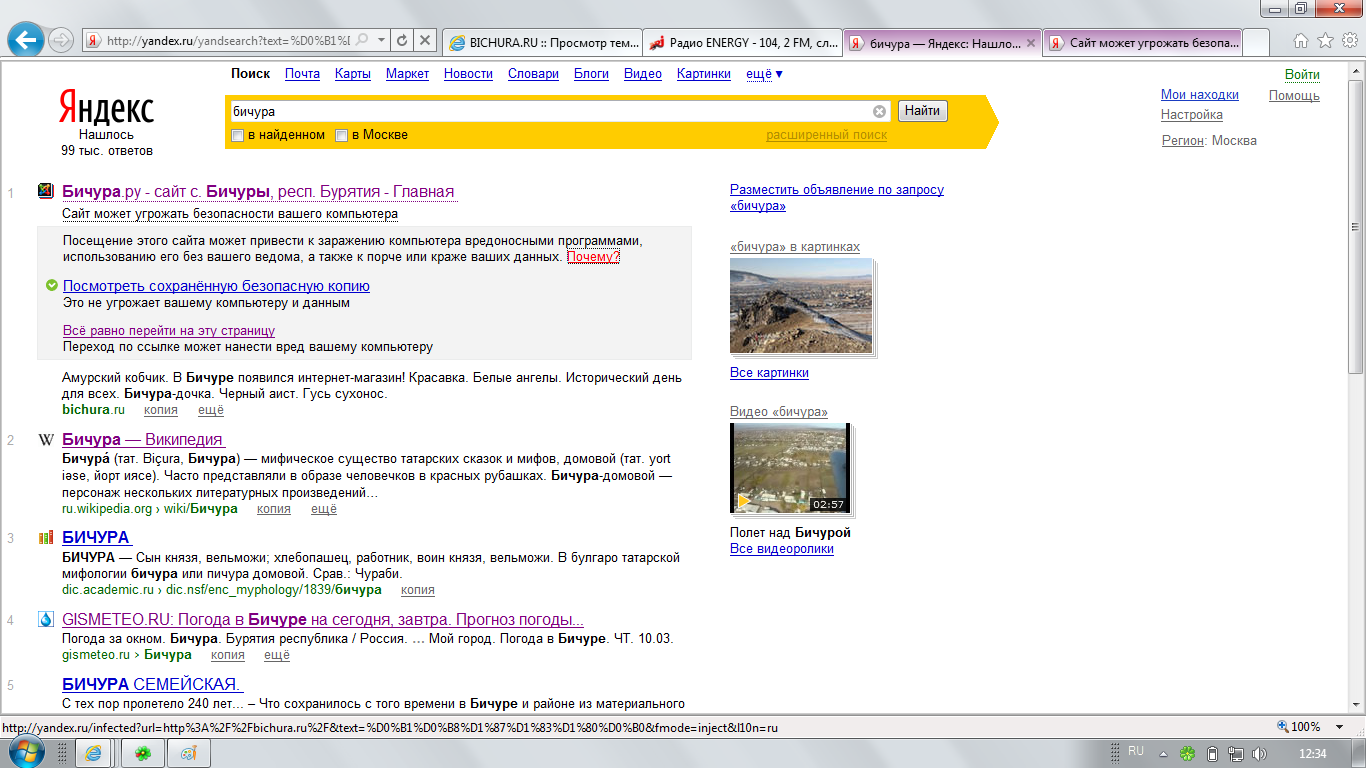Click Разместить объявление по запросу link
1366x768 pixels.
[837, 197]
